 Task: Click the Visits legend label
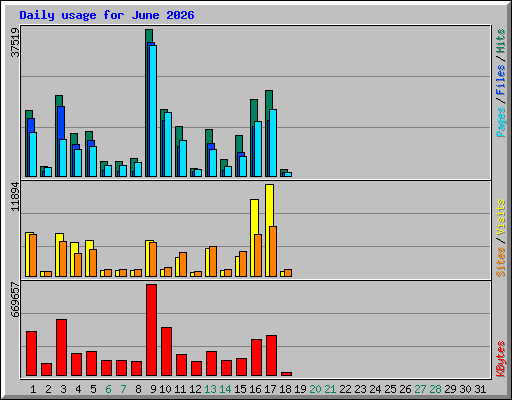pyautogui.click(x=500, y=217)
